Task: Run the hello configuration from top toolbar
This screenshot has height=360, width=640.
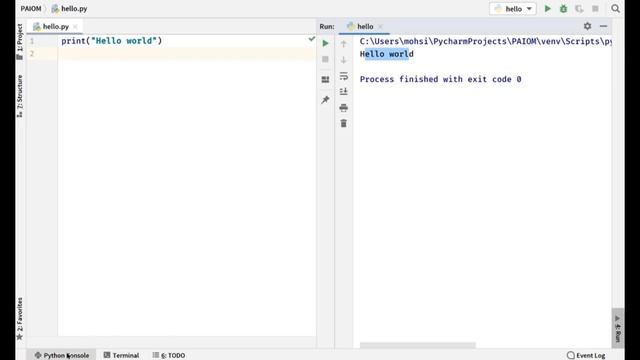Action: 547,9
